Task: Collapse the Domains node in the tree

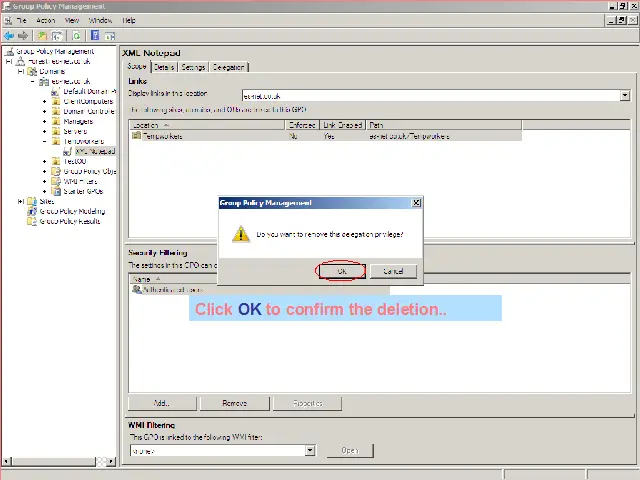Action: coord(21,71)
